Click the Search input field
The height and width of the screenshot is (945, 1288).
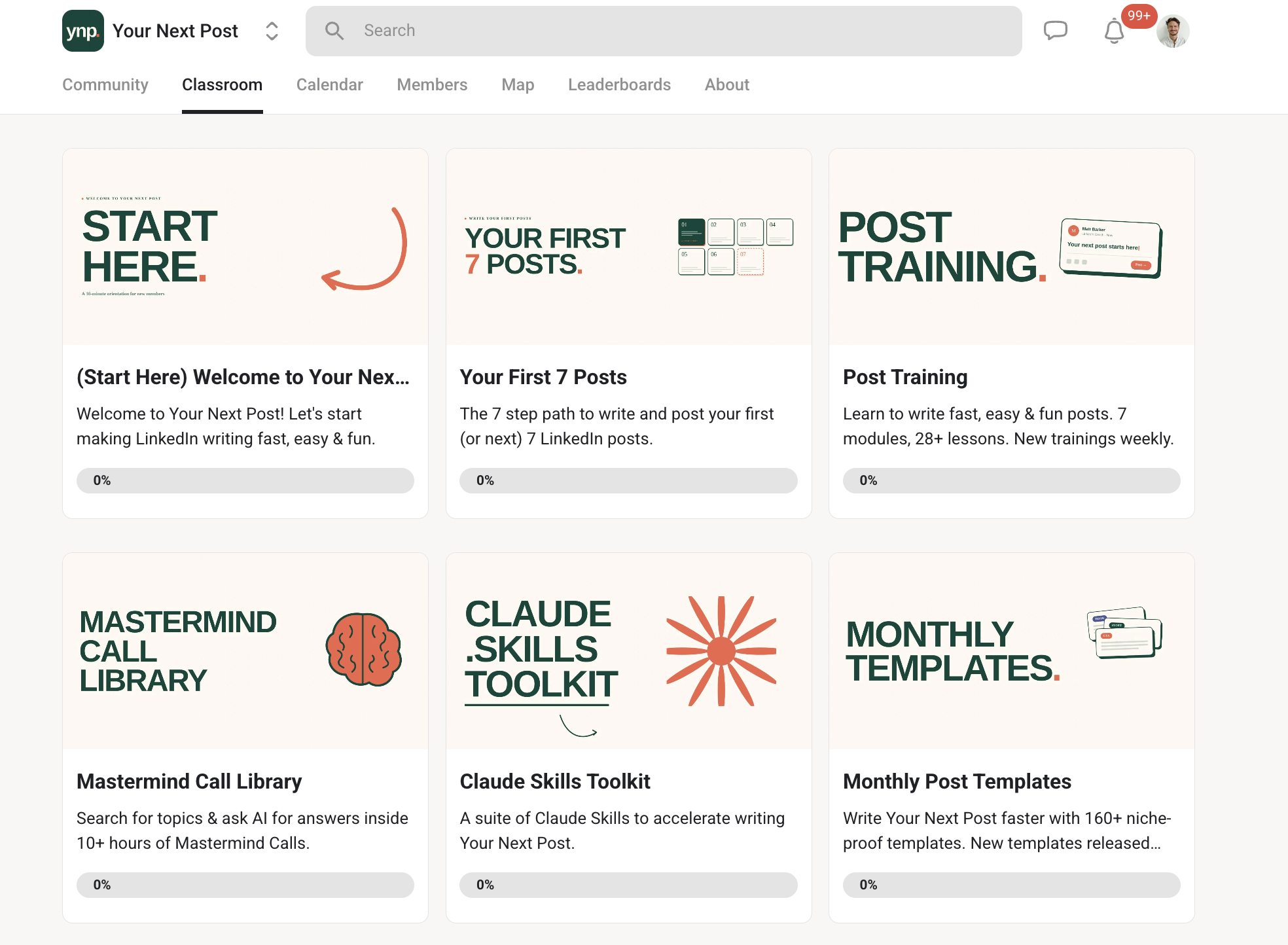tap(664, 31)
